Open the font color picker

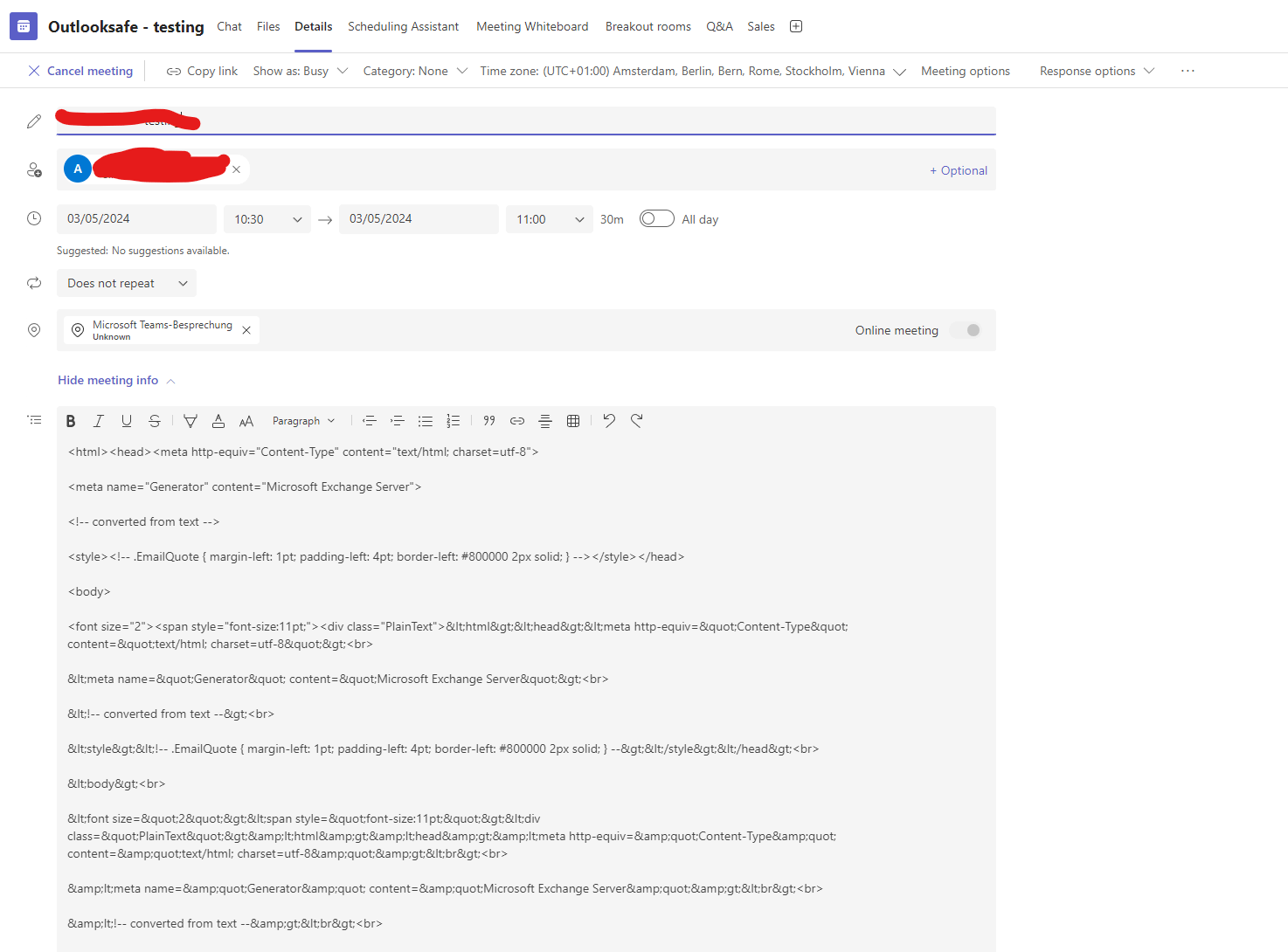218,421
